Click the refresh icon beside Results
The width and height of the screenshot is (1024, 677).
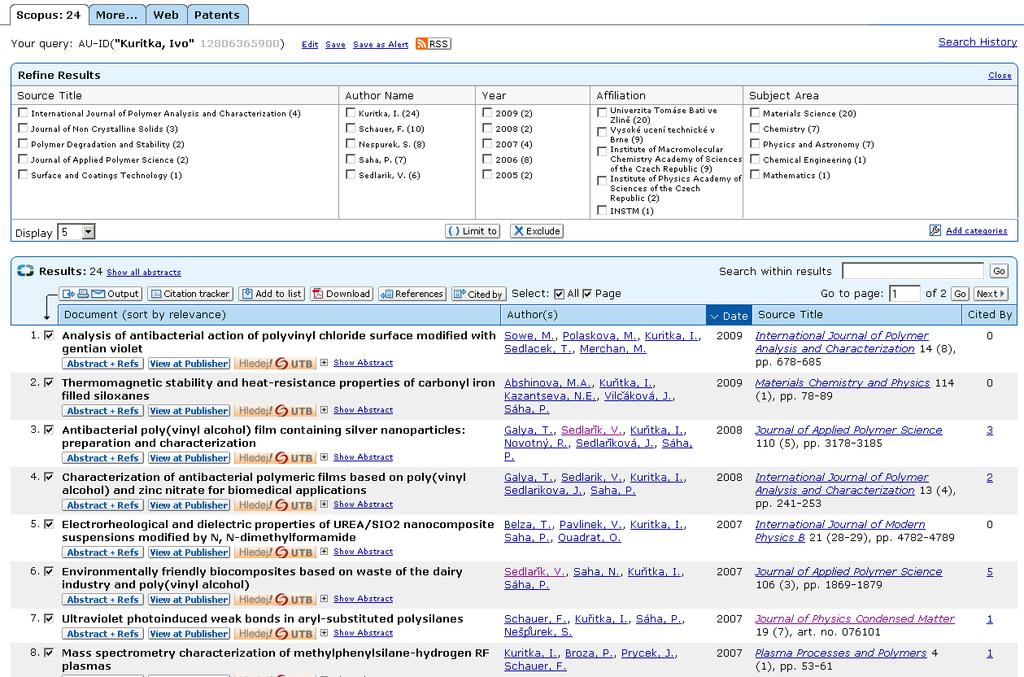[x=25, y=271]
